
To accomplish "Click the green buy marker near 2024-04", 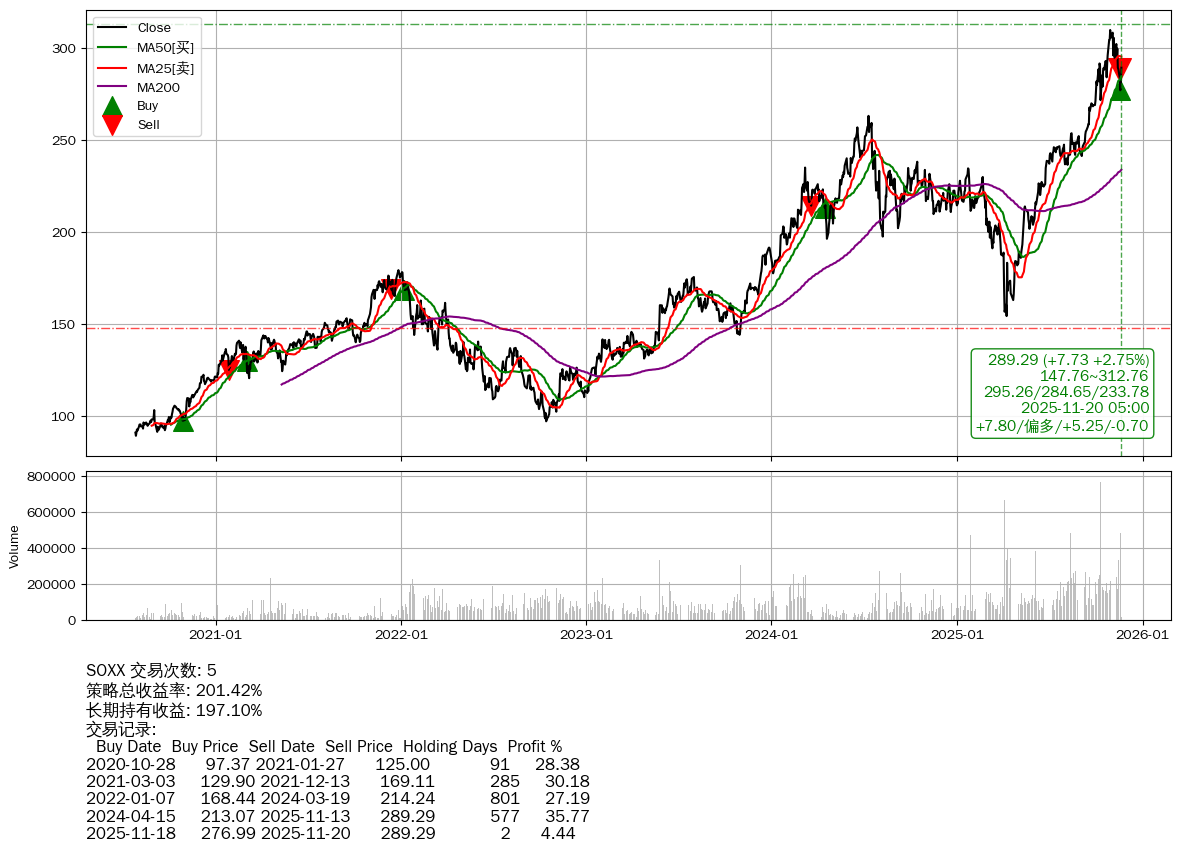I will point(824,208).
